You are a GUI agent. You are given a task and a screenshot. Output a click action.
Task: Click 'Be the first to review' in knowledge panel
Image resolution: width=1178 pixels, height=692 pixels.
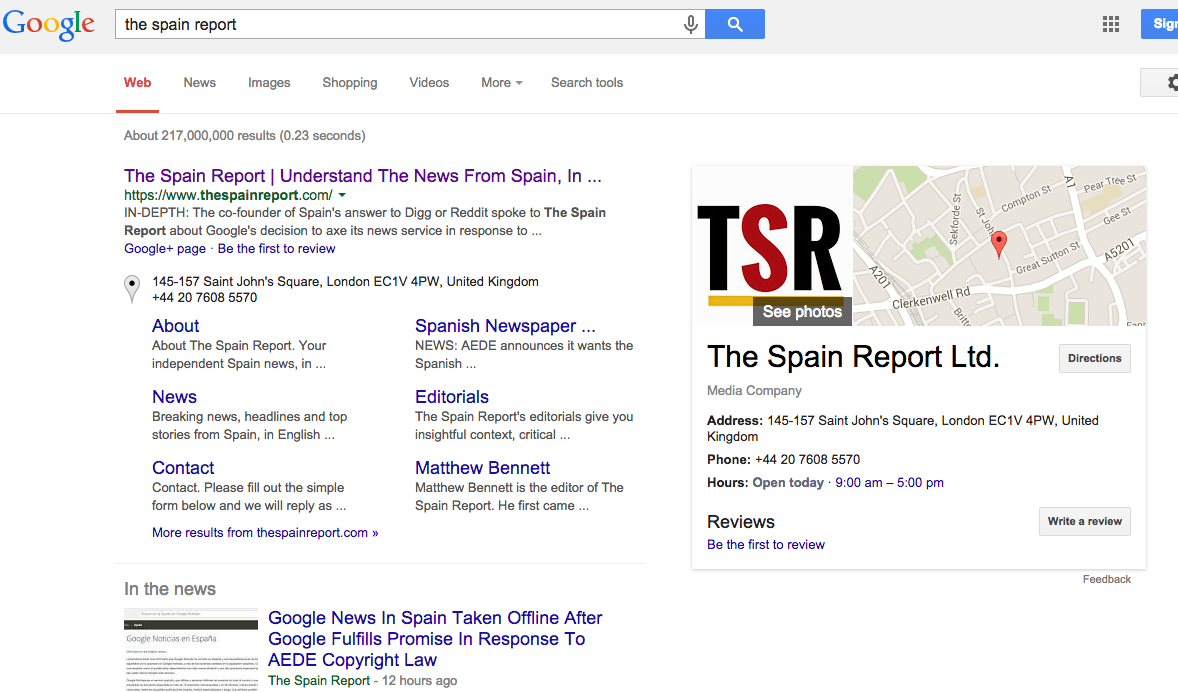[766, 545]
